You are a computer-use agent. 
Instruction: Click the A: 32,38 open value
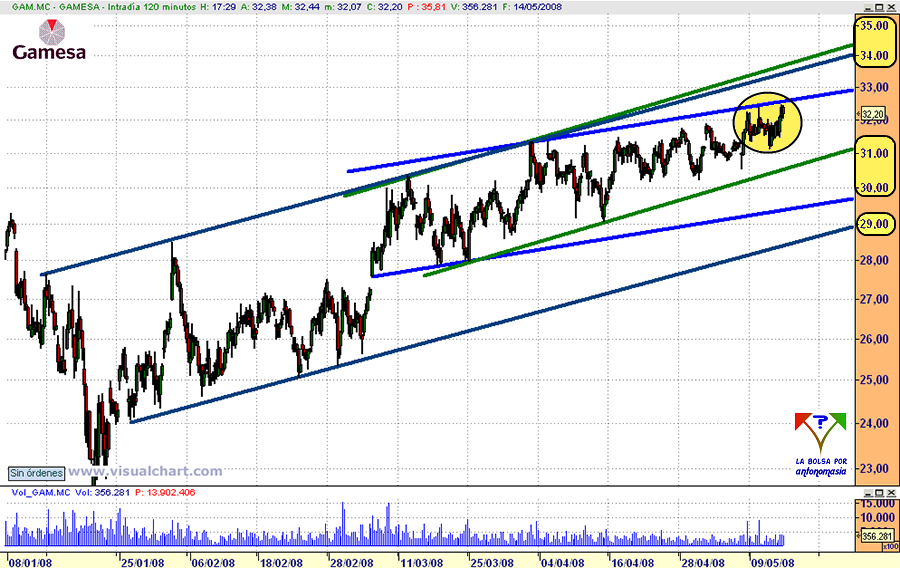tap(258, 7)
